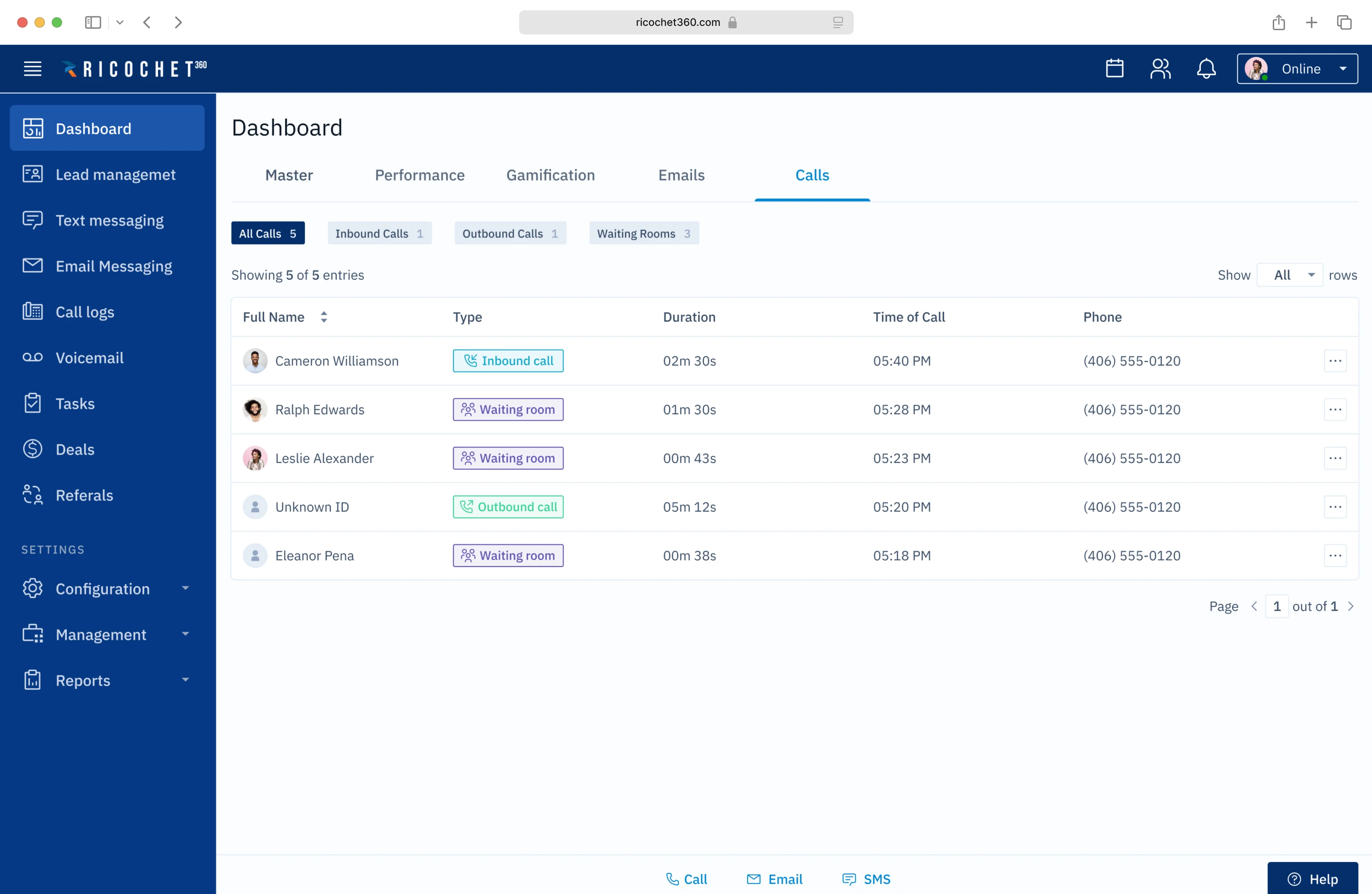Open Voicemail from the sidebar
Image resolution: width=1372 pixels, height=894 pixels.
coord(89,358)
